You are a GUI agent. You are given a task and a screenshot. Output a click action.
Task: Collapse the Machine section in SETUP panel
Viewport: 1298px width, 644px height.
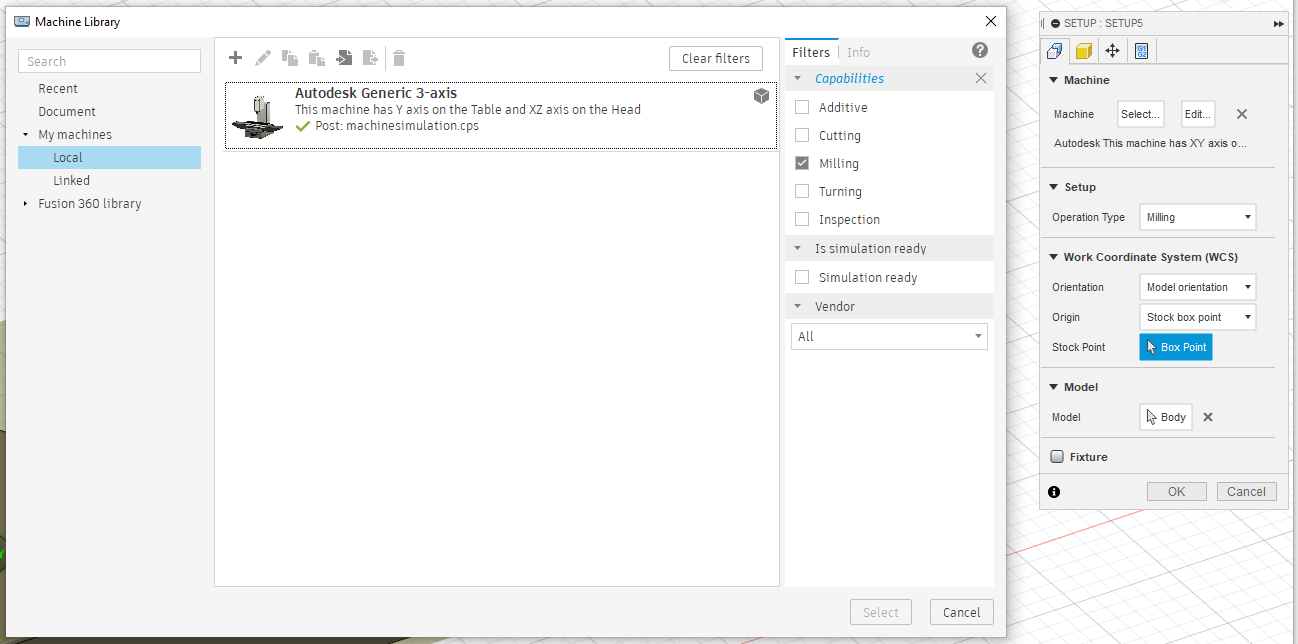pos(1054,80)
